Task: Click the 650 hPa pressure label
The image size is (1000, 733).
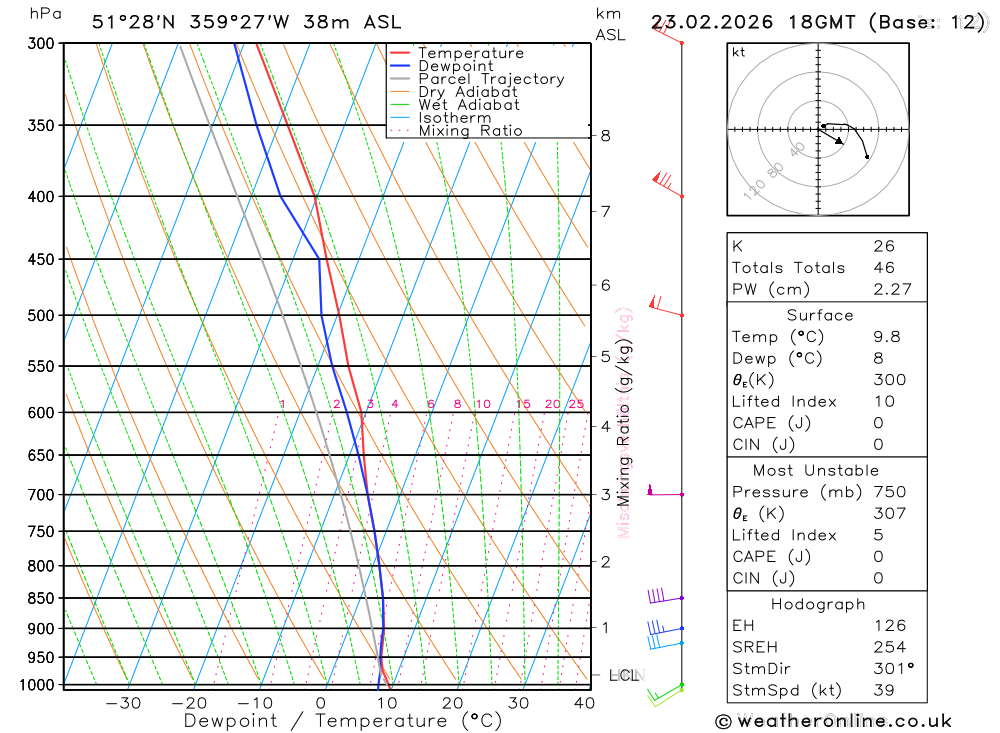Action: click(41, 455)
